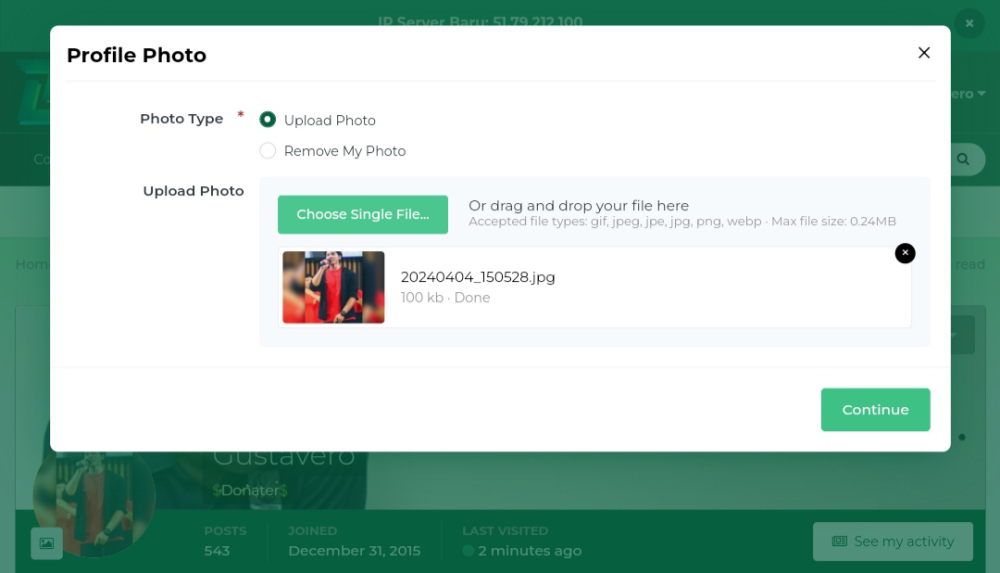
Task: Click the file name 20240404_150528.jpg
Action: click(x=478, y=277)
